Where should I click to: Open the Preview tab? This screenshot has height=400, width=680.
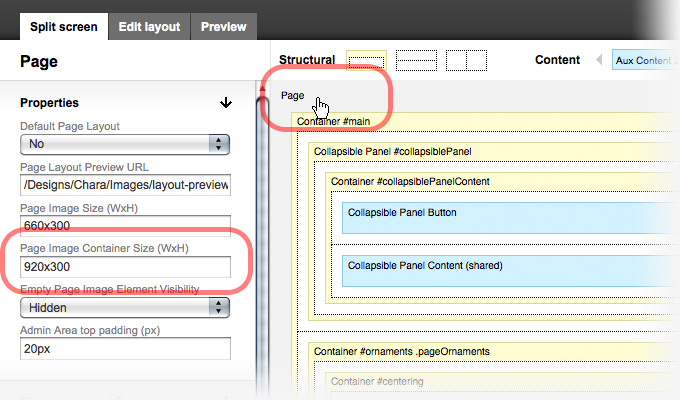coord(223,26)
